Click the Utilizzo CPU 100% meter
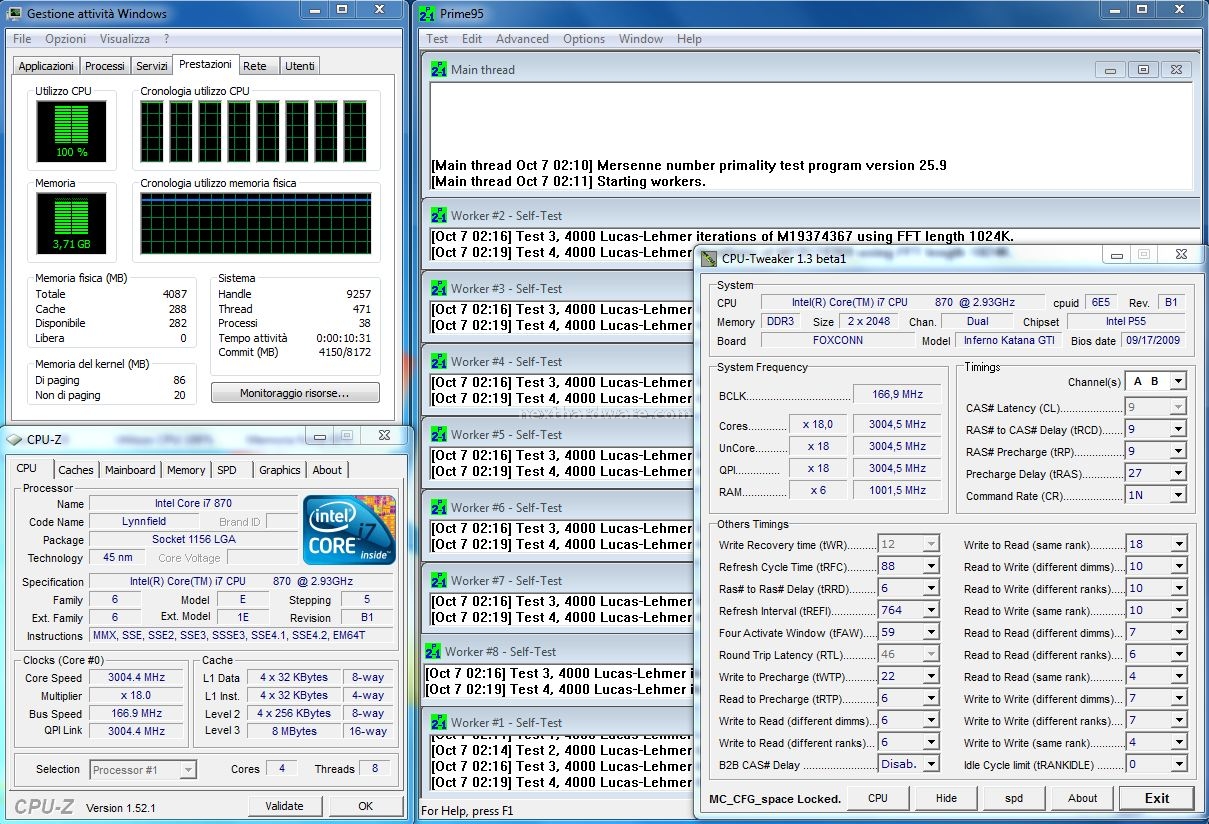 point(71,130)
